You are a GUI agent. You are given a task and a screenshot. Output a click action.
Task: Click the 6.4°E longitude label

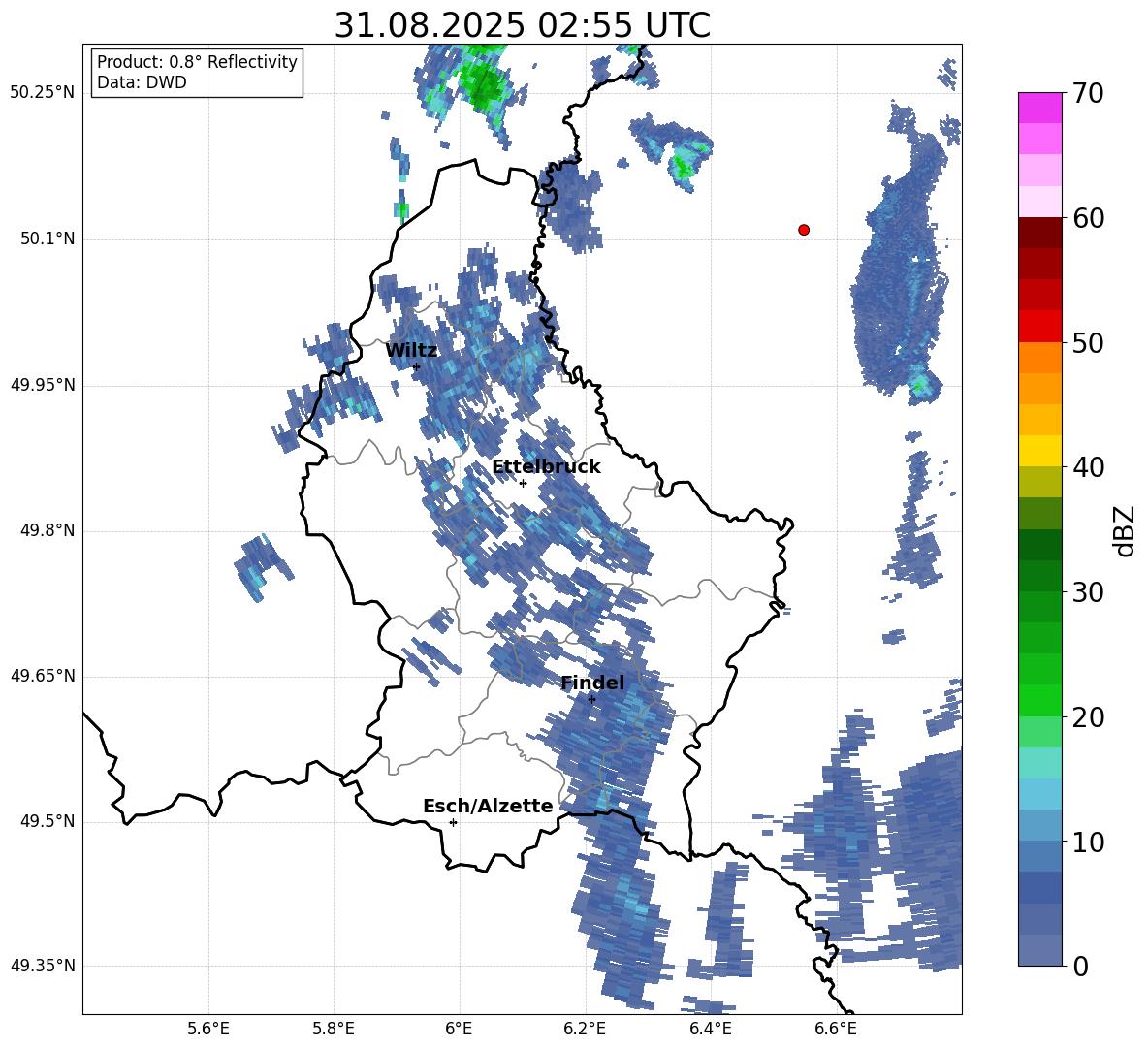(x=710, y=1029)
